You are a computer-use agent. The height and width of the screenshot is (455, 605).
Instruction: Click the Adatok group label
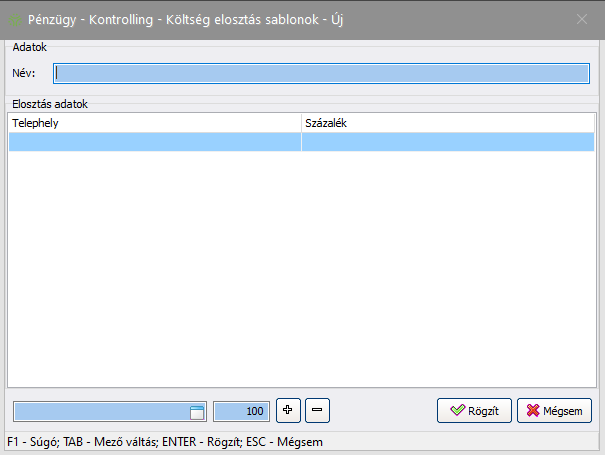pos(29,47)
